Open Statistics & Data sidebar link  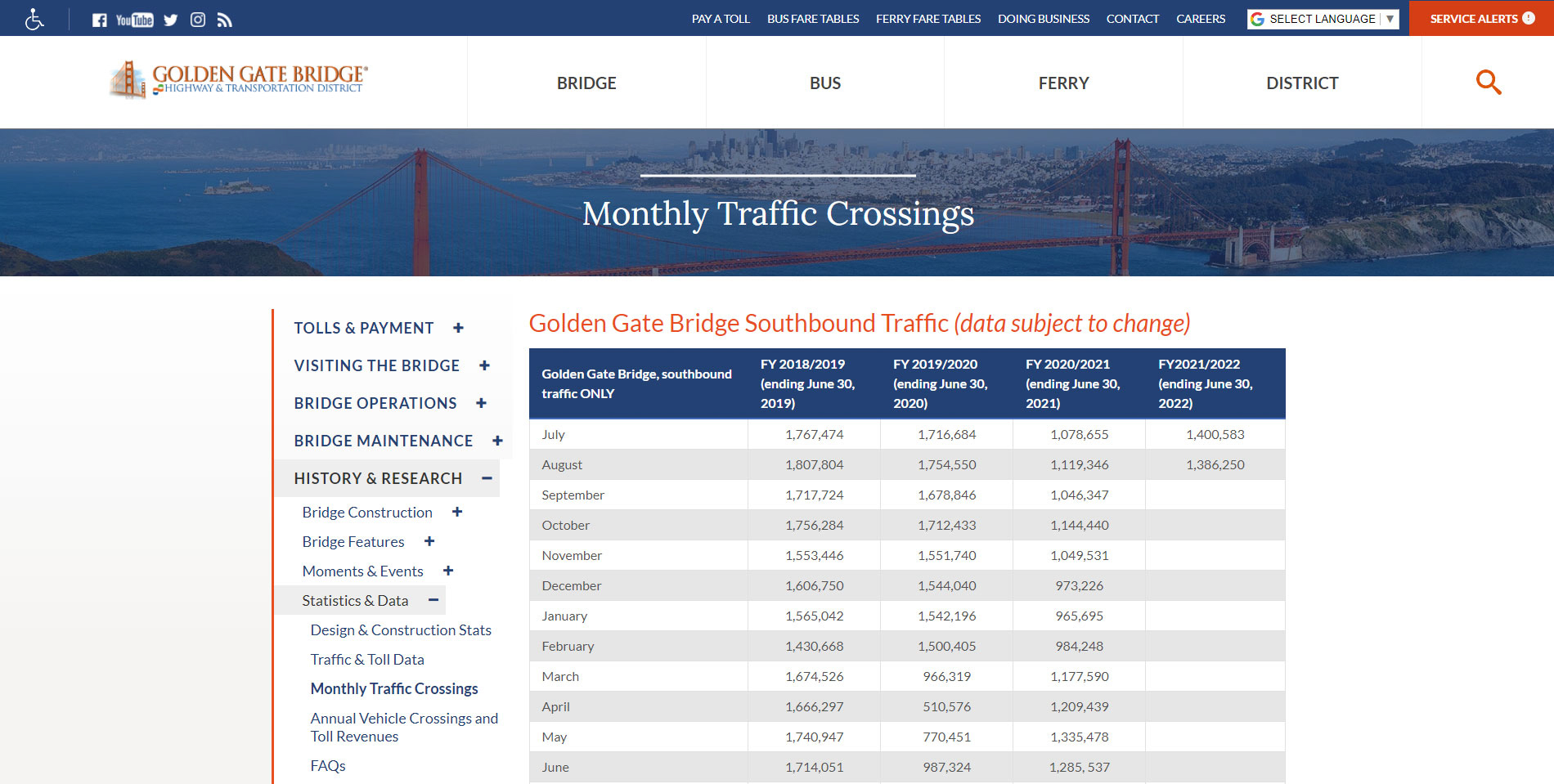(355, 600)
